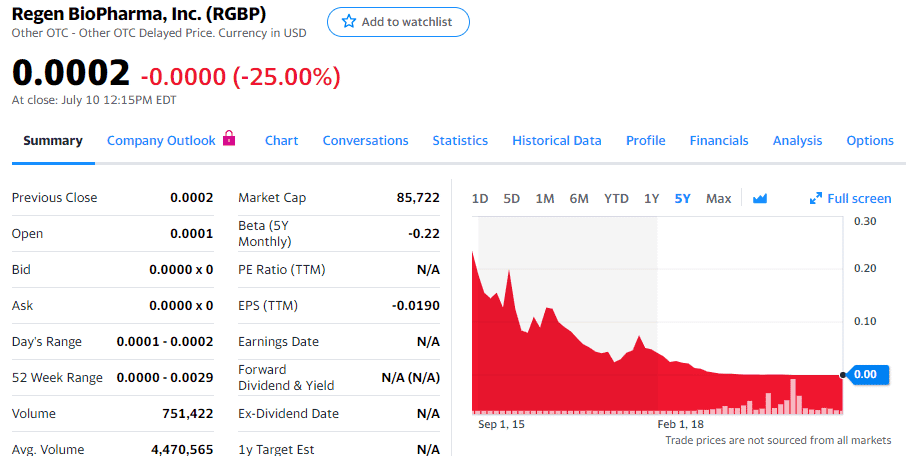906x456 pixels.
Task: Open the Company Outlook tab
Action: point(161,140)
